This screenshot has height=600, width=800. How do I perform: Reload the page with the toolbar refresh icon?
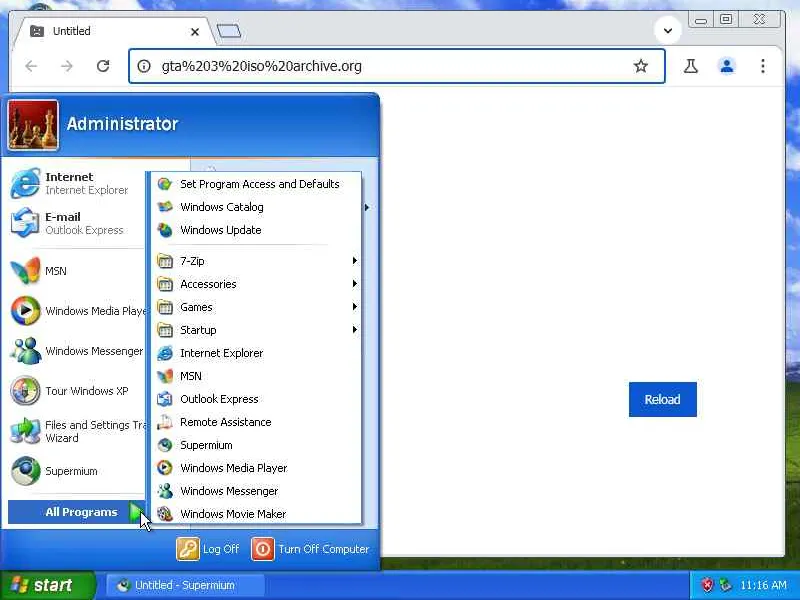click(x=103, y=66)
